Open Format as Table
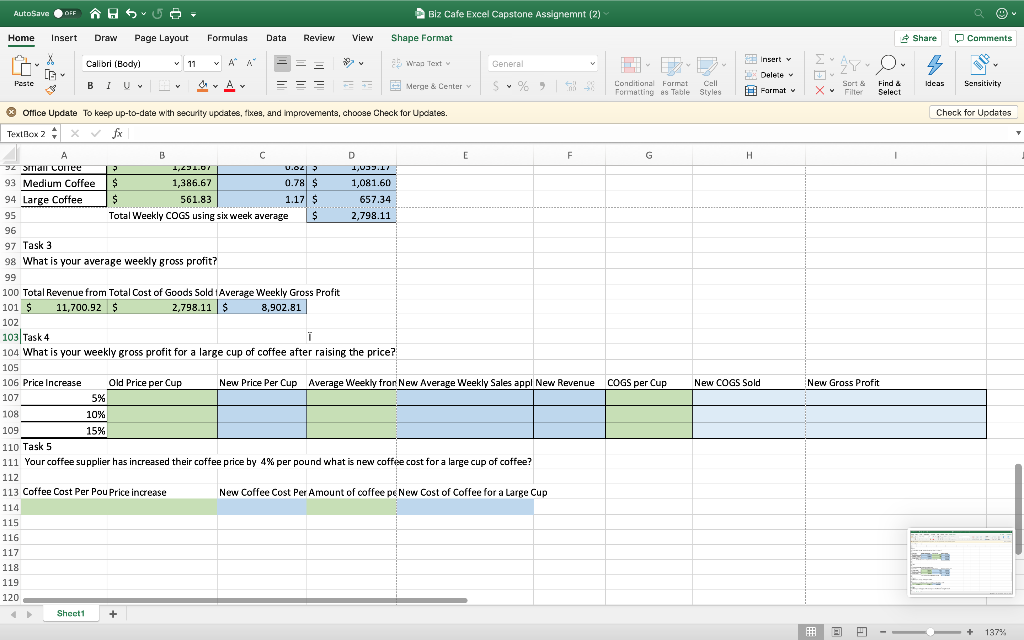 click(675, 75)
